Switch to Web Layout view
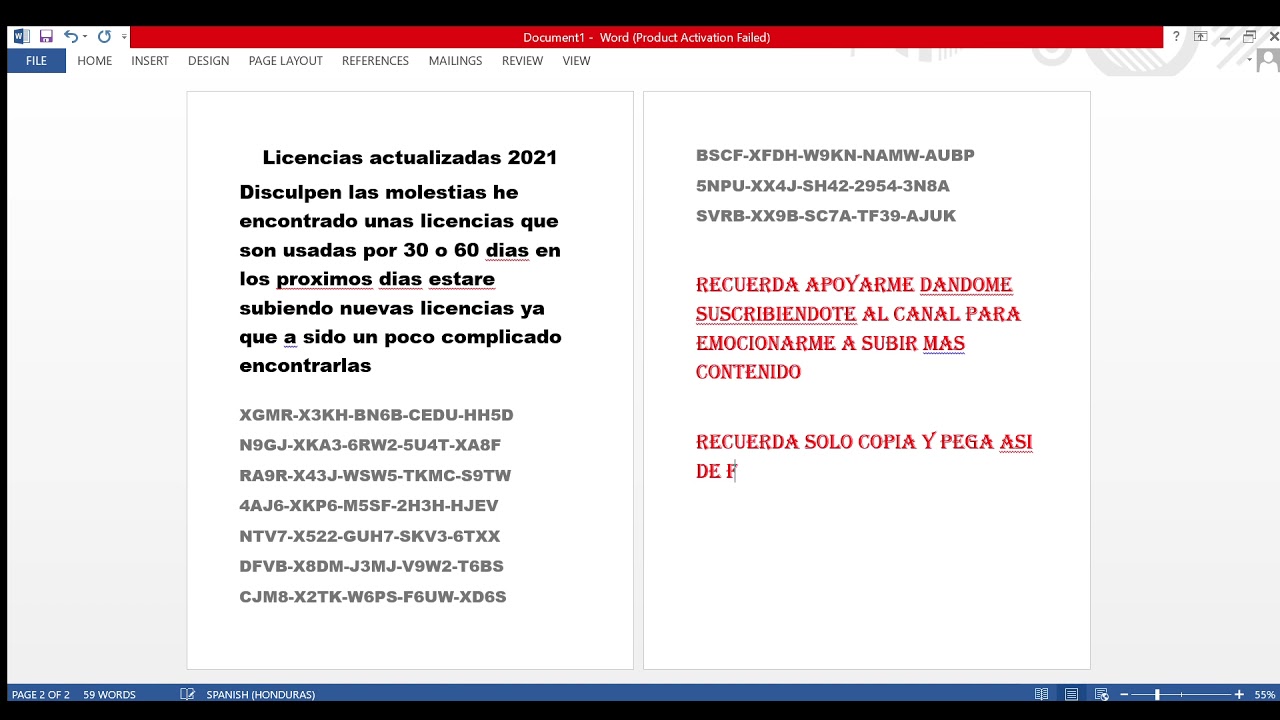Viewport: 1280px width, 720px height. coord(1101,694)
